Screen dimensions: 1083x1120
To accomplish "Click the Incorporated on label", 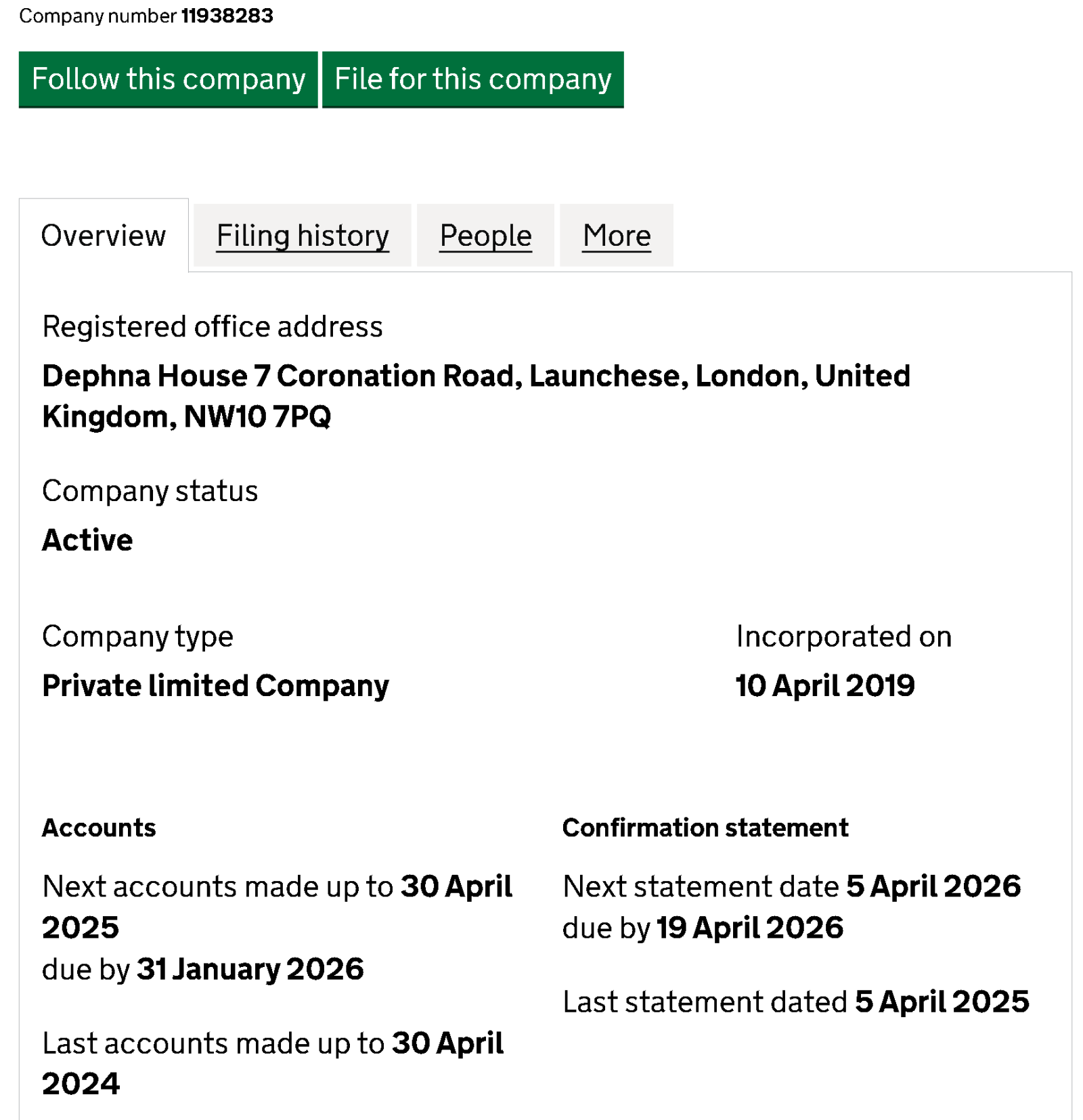I will tap(843, 637).
